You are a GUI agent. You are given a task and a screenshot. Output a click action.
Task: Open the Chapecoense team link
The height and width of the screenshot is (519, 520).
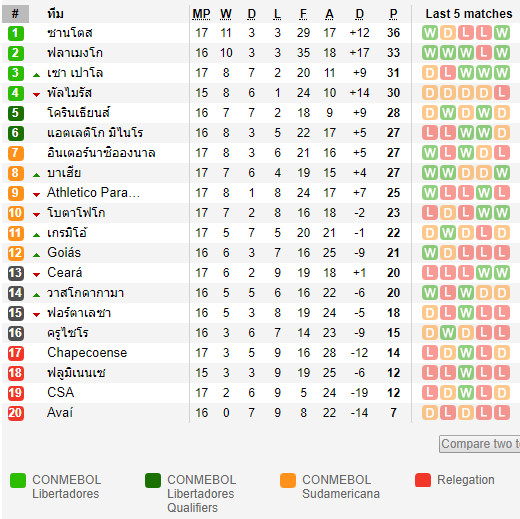tap(87, 353)
